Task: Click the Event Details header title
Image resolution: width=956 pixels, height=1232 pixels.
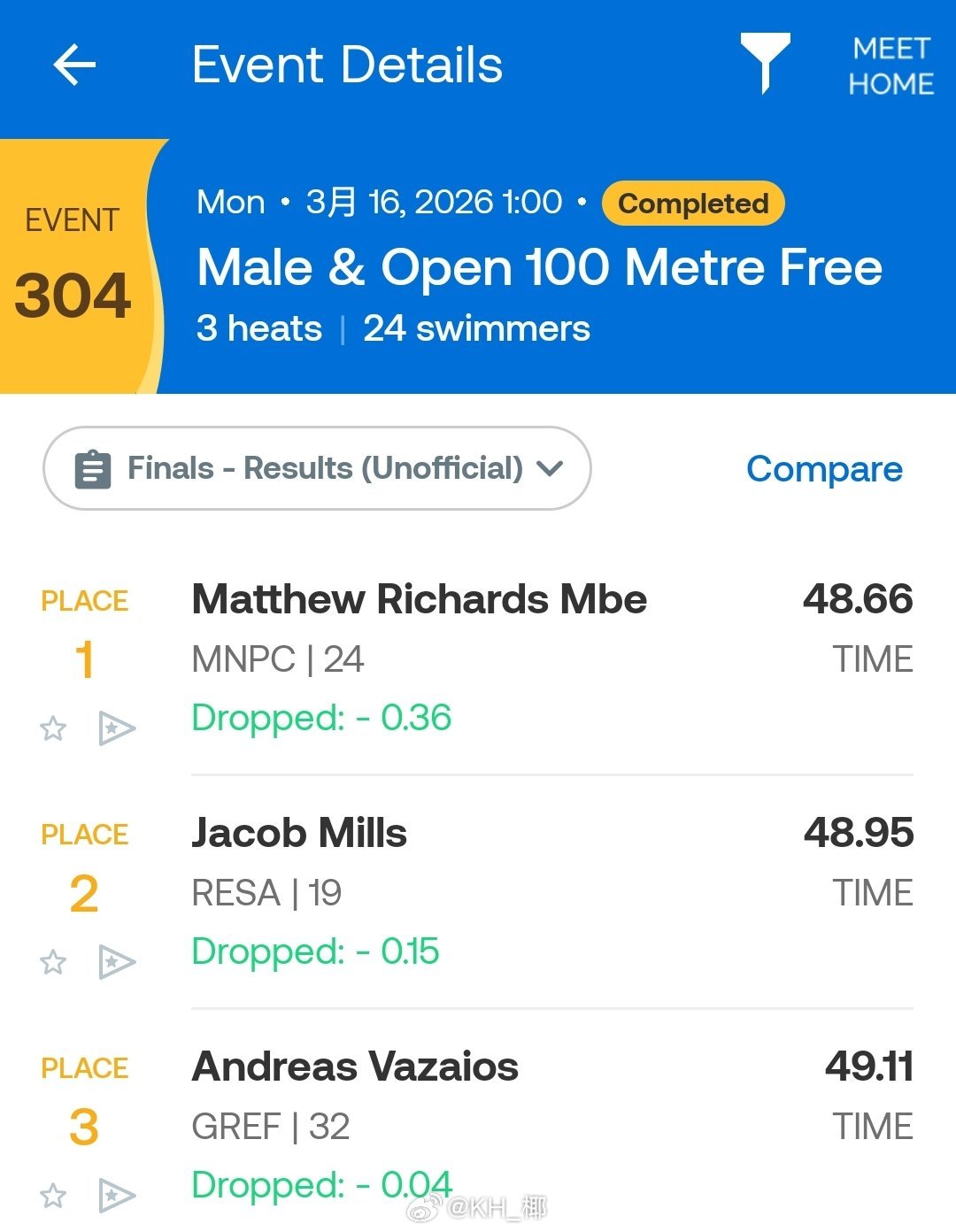Action: click(347, 65)
